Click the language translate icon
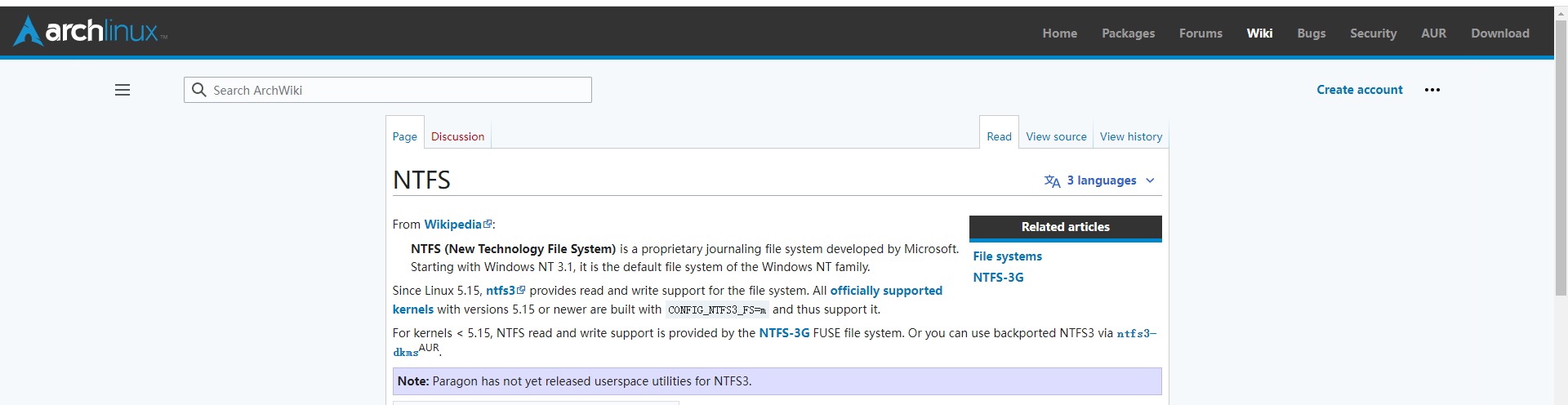The image size is (1568, 405). (x=1053, y=180)
